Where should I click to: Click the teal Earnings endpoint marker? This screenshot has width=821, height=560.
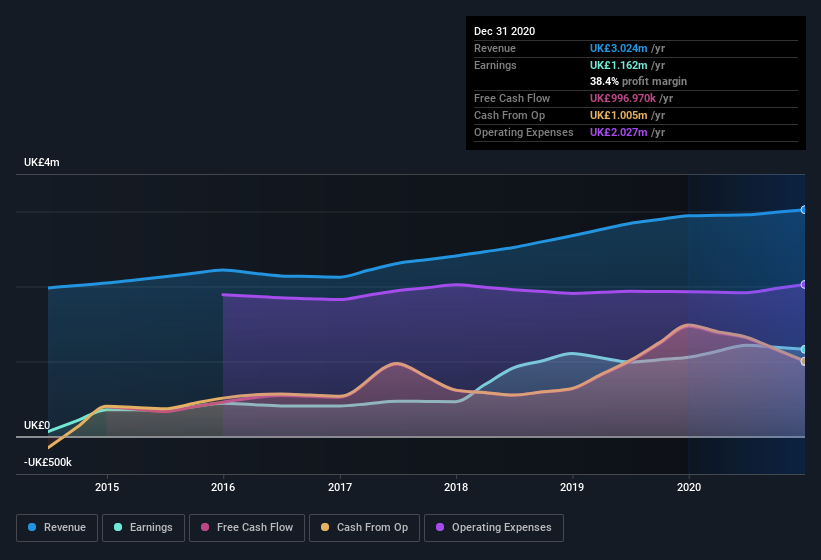(x=804, y=349)
